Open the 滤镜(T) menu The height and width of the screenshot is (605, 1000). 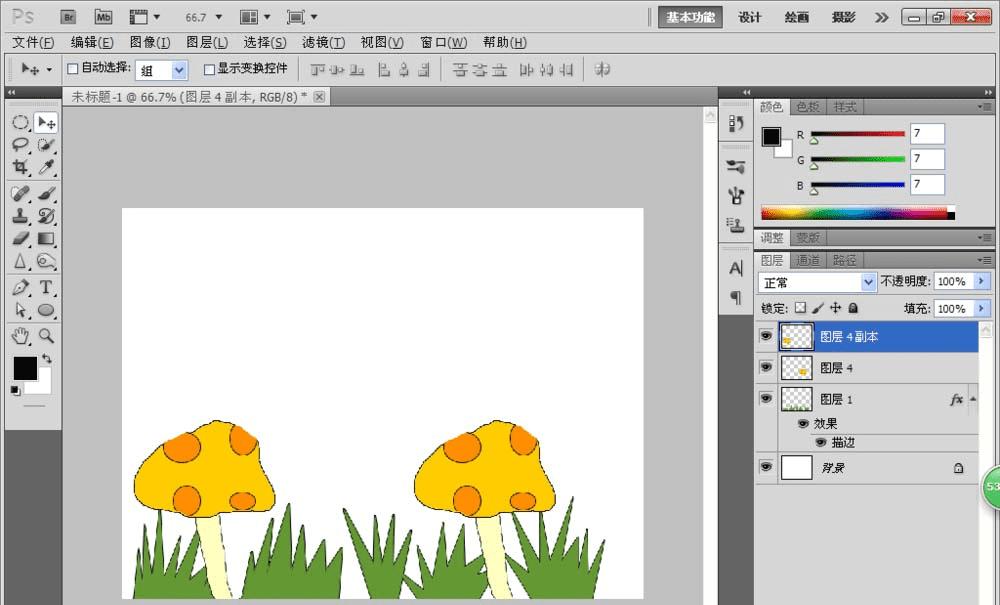(x=323, y=42)
